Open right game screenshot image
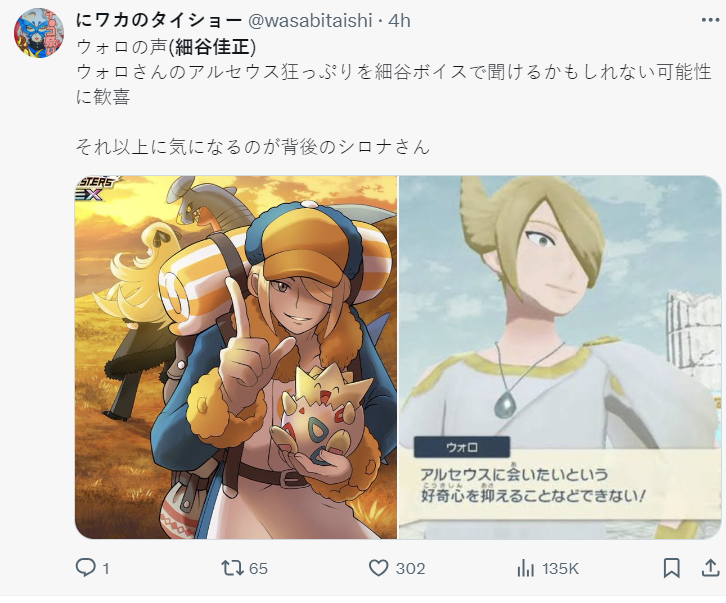 [560, 357]
